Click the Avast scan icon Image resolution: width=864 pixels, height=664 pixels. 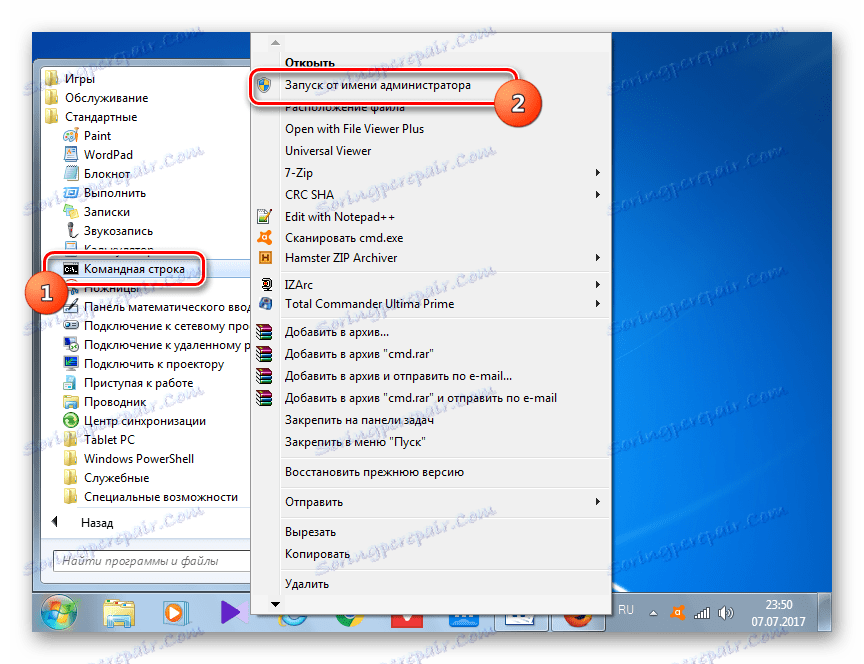[264, 237]
